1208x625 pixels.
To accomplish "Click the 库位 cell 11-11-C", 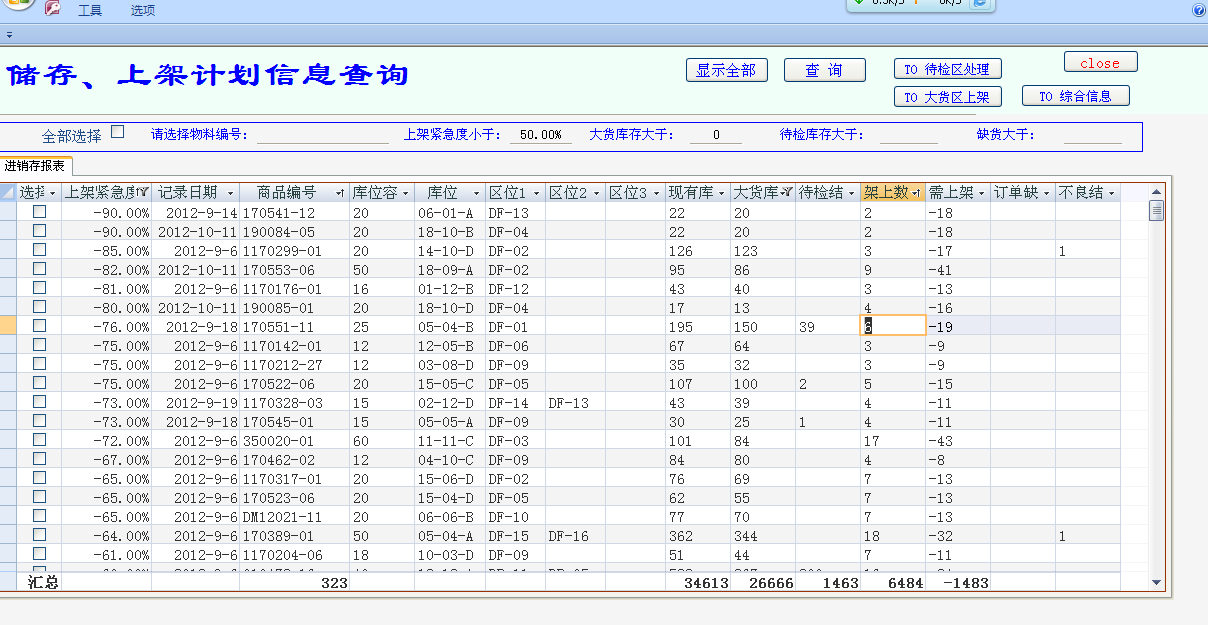I will (x=450, y=440).
